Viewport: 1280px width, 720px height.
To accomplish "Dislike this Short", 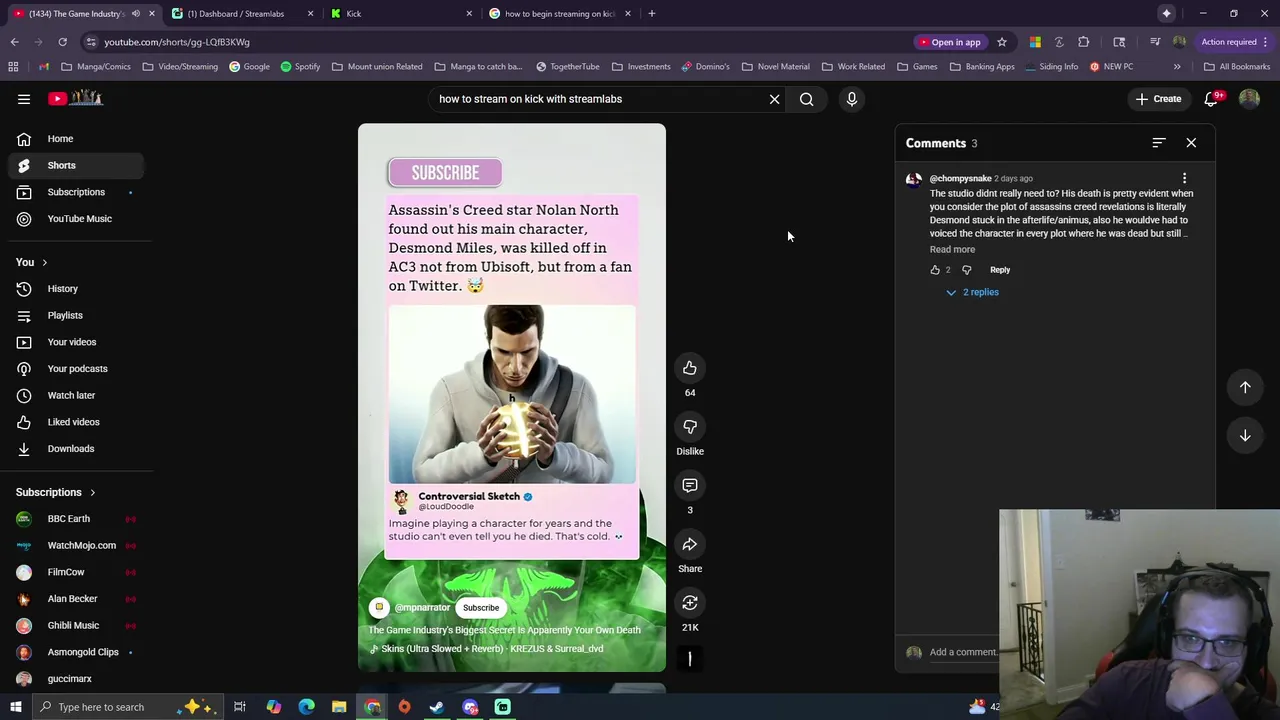I will click(x=690, y=427).
